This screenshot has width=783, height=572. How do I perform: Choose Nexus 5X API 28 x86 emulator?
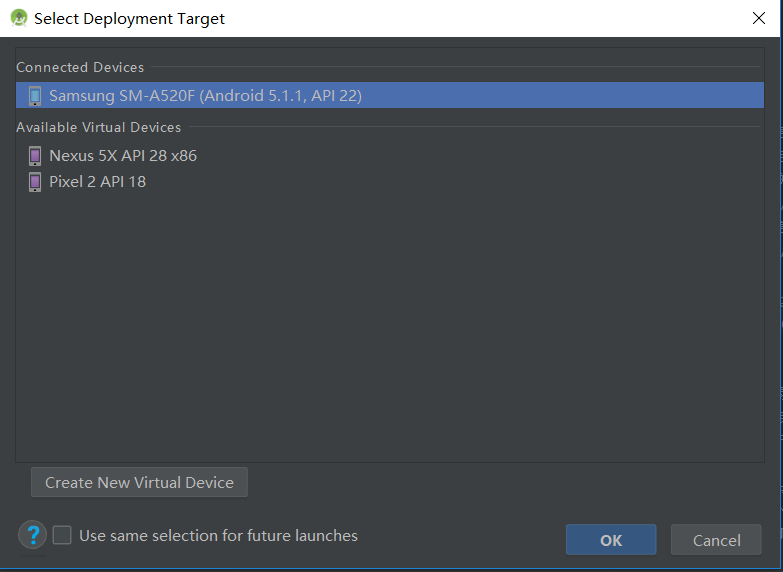pyautogui.click(x=123, y=156)
